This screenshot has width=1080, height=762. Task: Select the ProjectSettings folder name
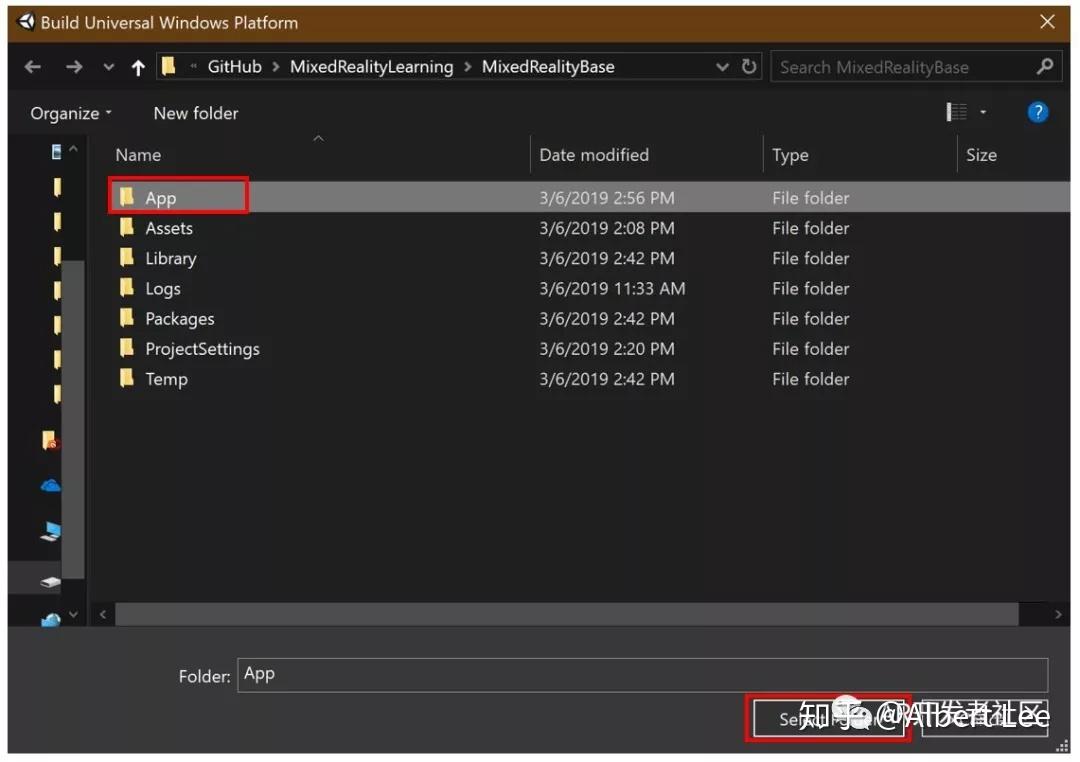202,349
